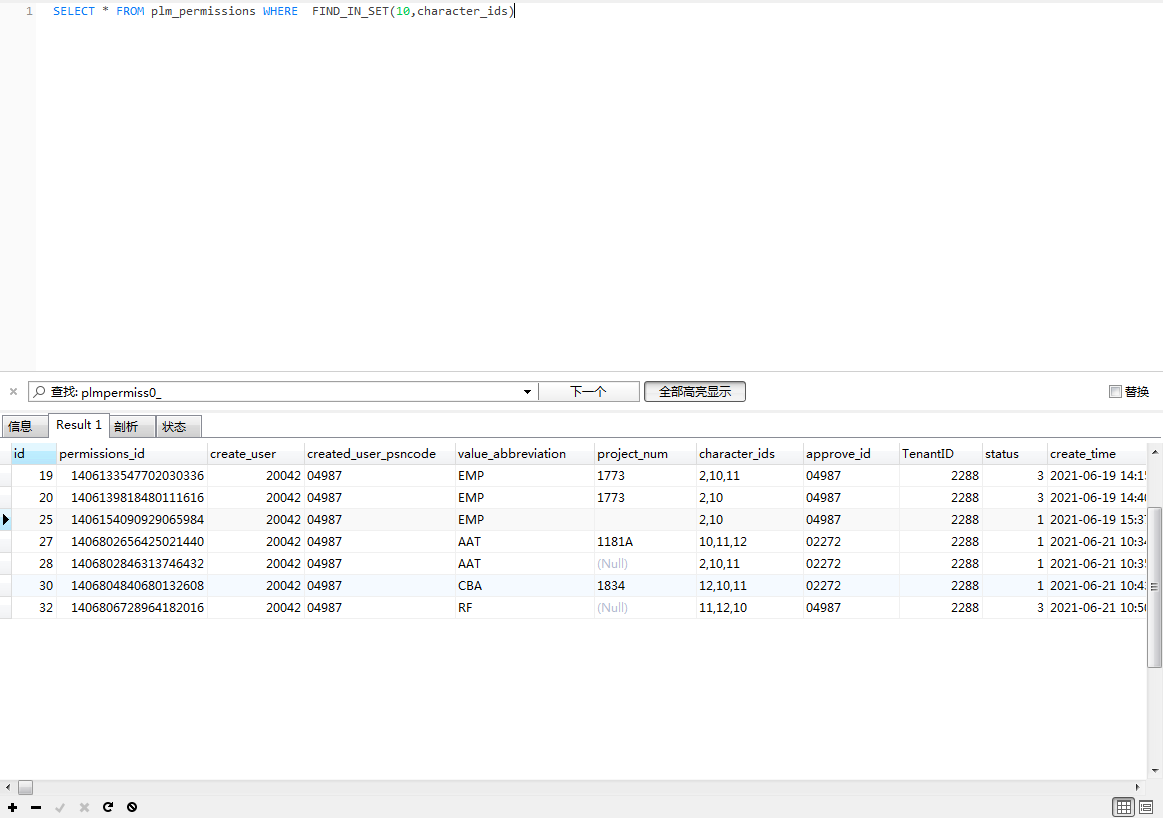Screen dimensions: 1163x818
Task: Select the character_ids cell 10,11,12
Action: click(x=750, y=541)
